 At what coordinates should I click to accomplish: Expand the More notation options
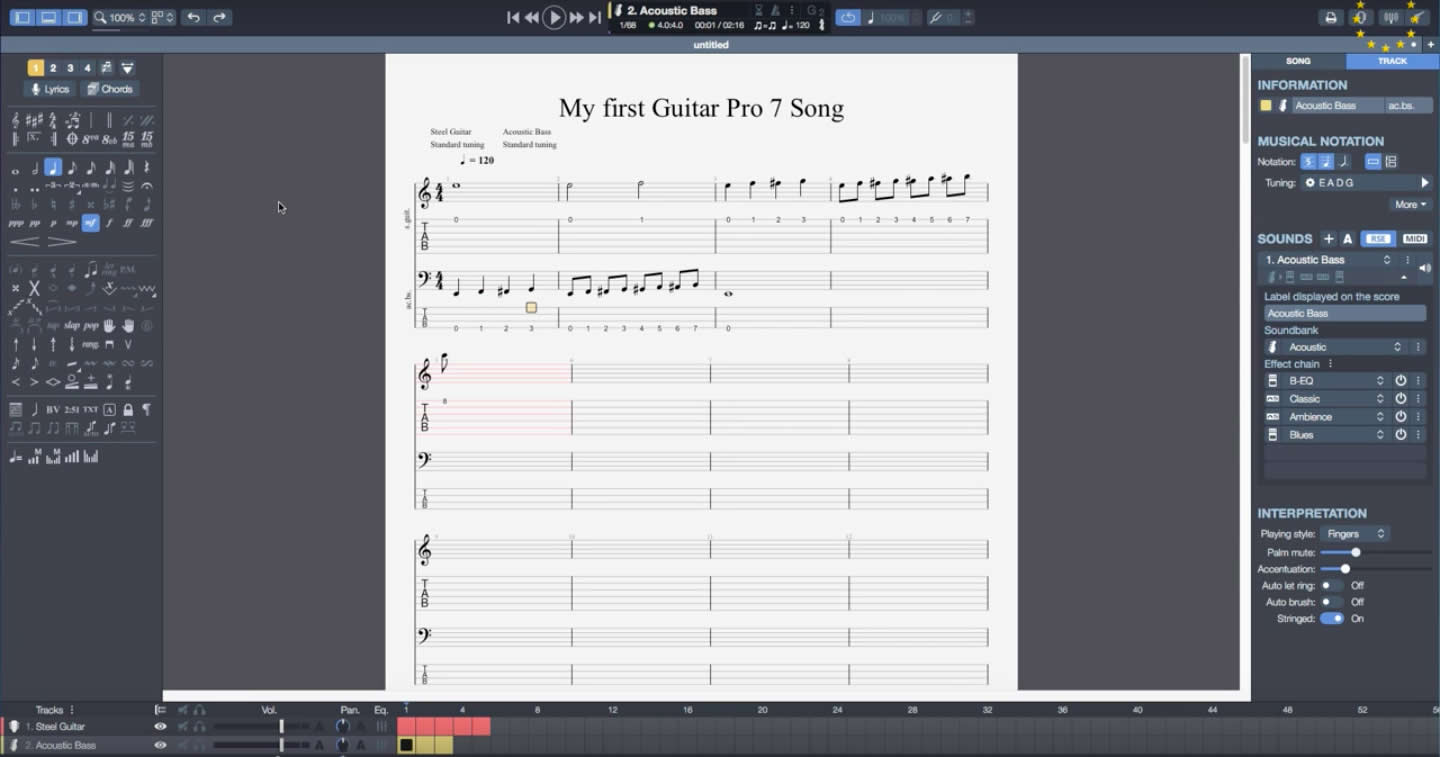click(1410, 204)
